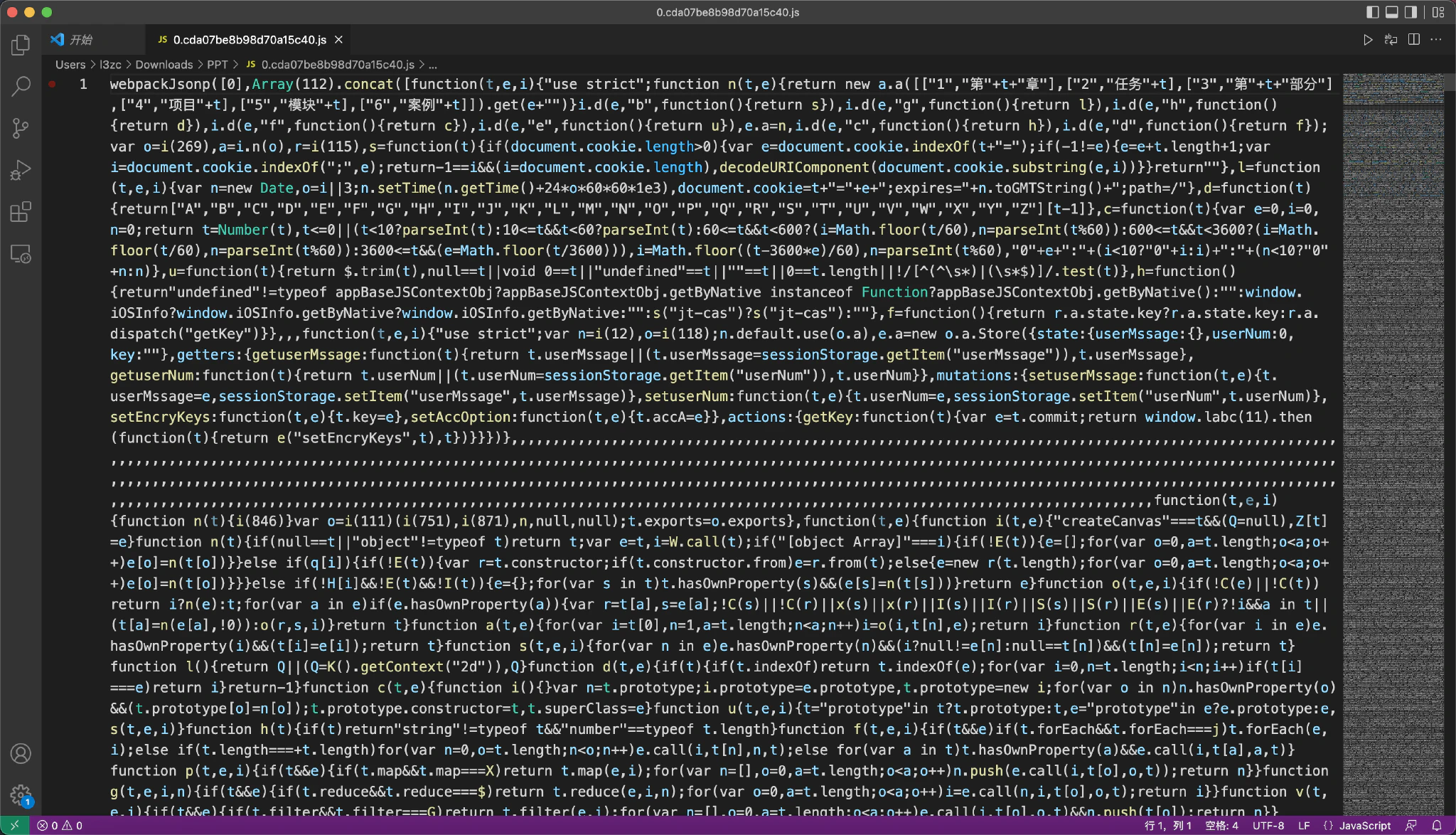
Task: Toggle the primary side bar layout button
Action: tap(1373, 12)
